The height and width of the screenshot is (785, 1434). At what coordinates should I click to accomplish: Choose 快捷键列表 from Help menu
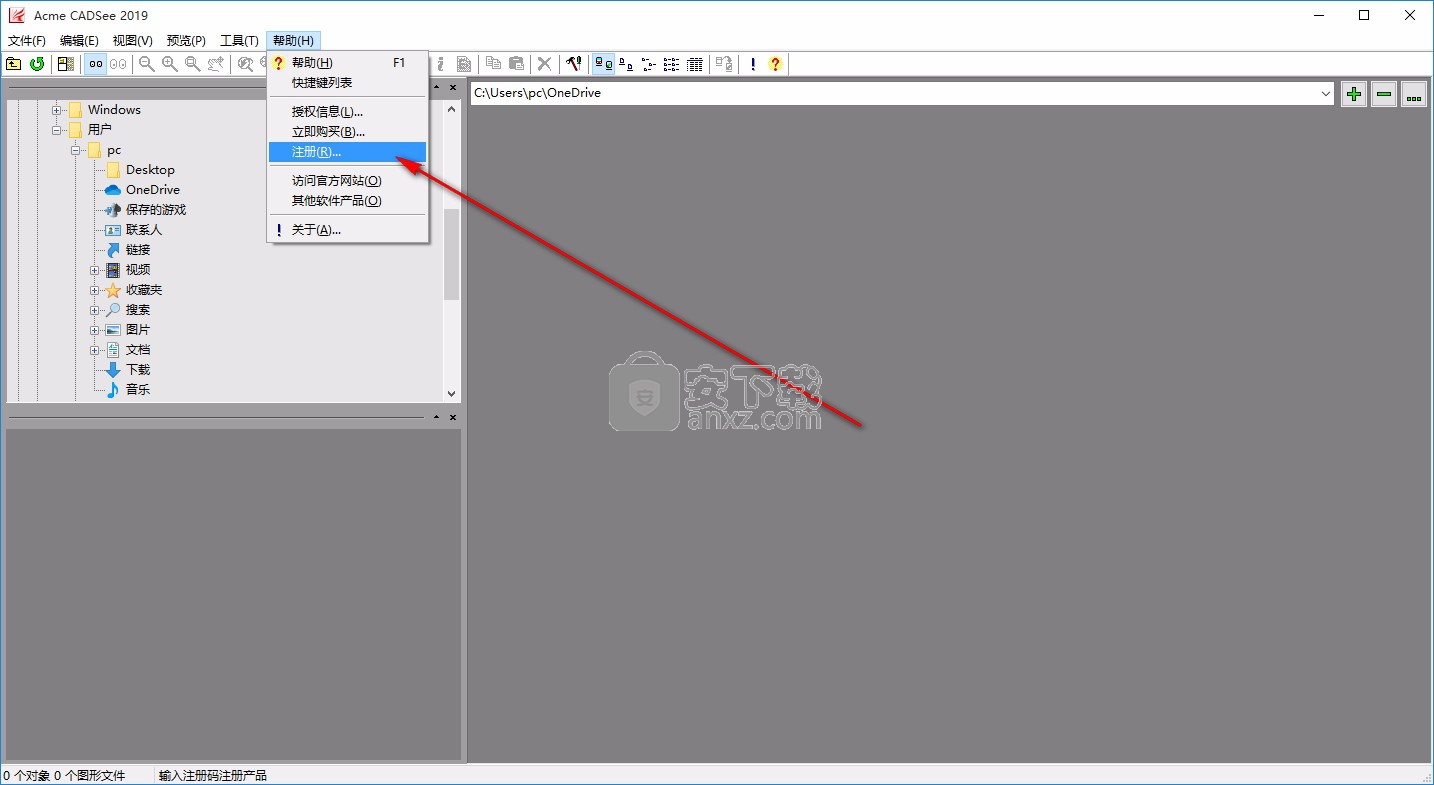[347, 82]
